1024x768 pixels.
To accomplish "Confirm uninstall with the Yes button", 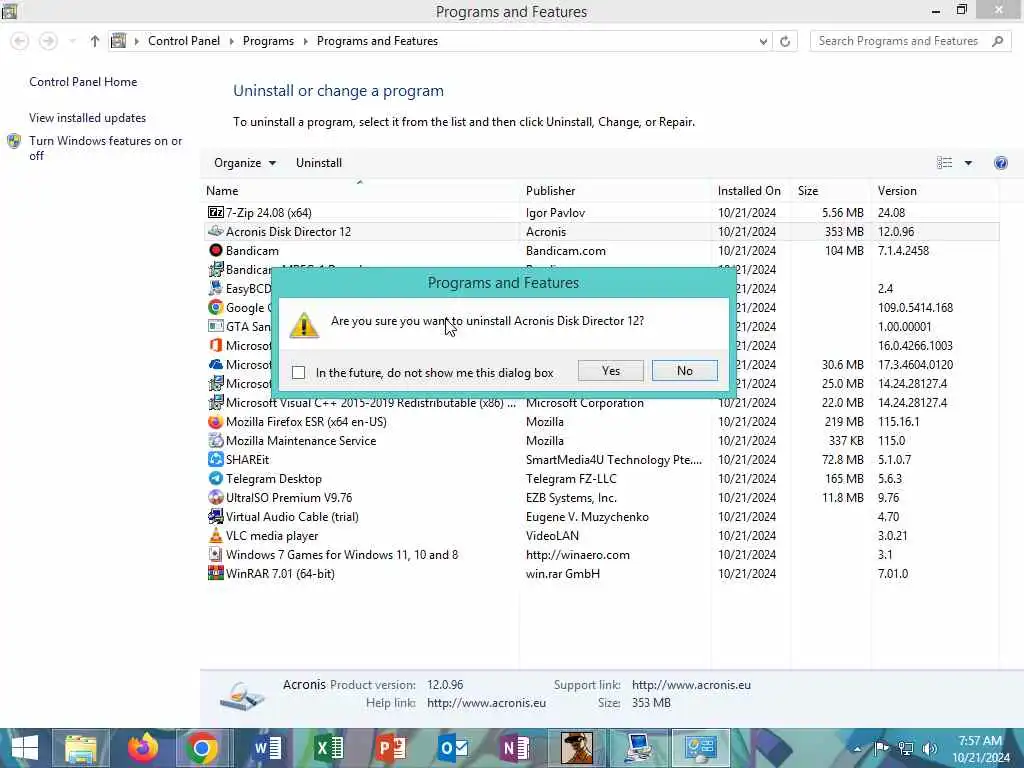I will click(x=611, y=371).
